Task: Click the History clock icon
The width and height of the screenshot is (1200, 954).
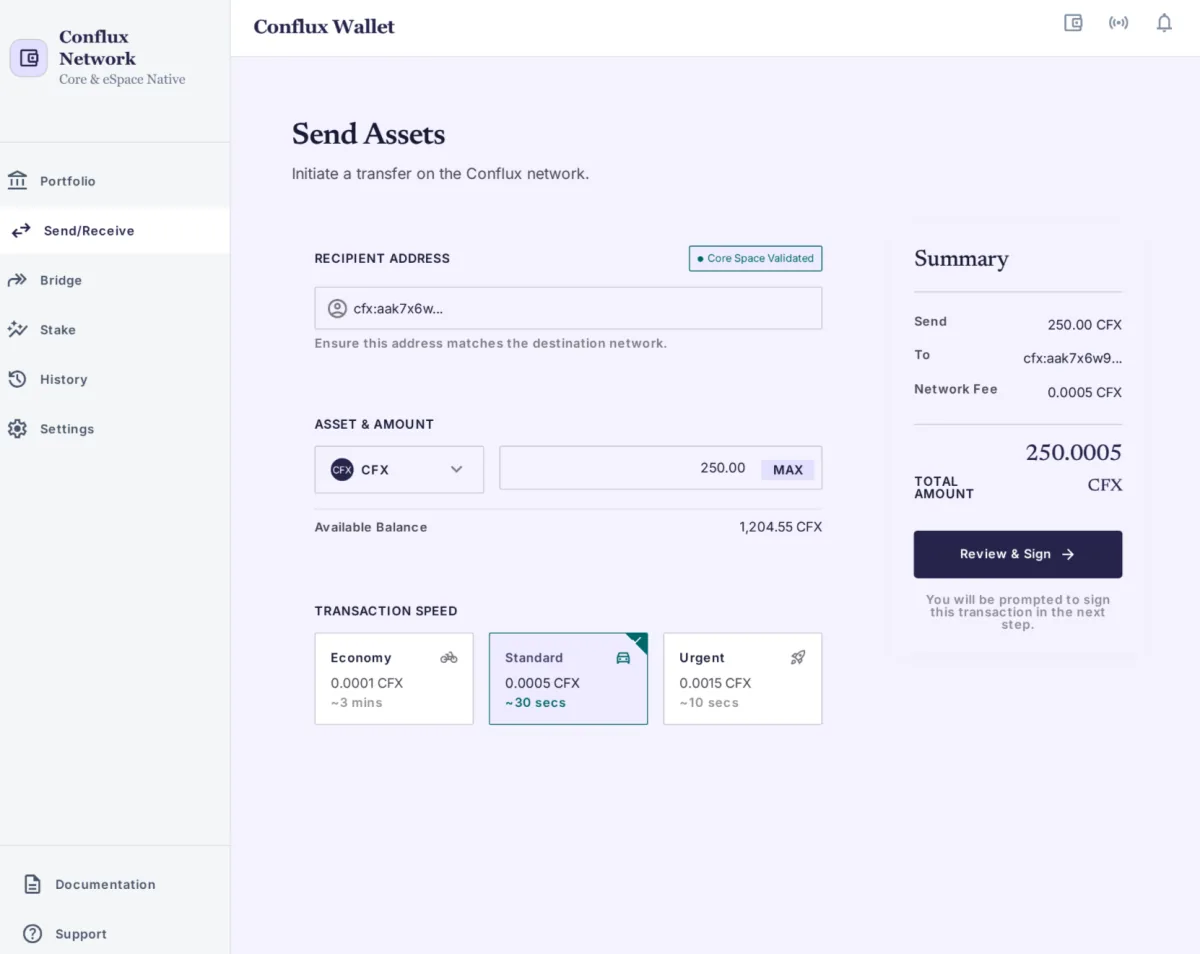Action: point(17,379)
